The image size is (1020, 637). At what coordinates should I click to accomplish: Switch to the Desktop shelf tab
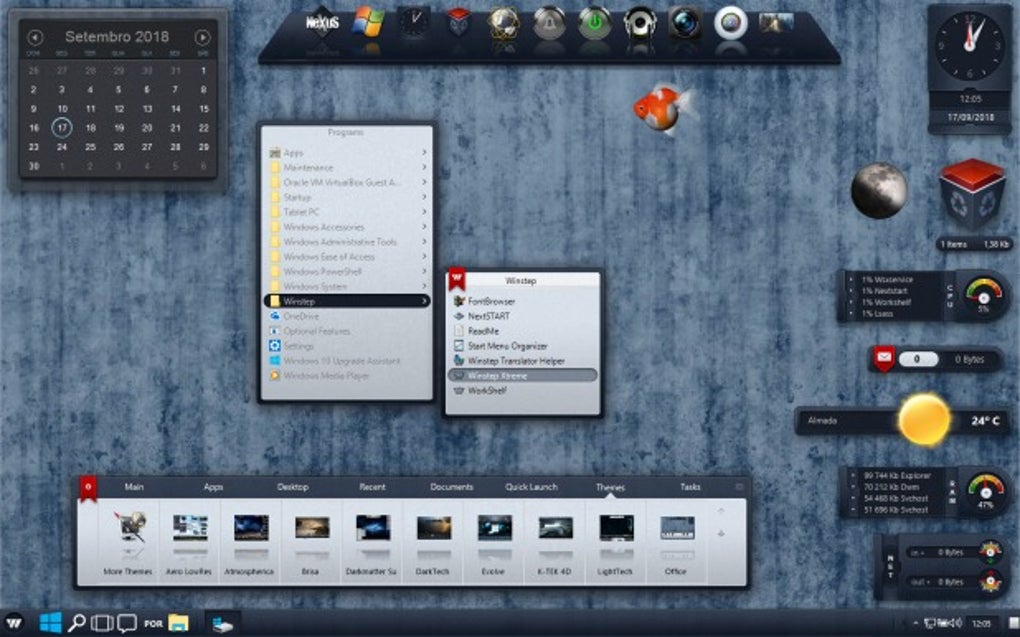pyautogui.click(x=293, y=487)
